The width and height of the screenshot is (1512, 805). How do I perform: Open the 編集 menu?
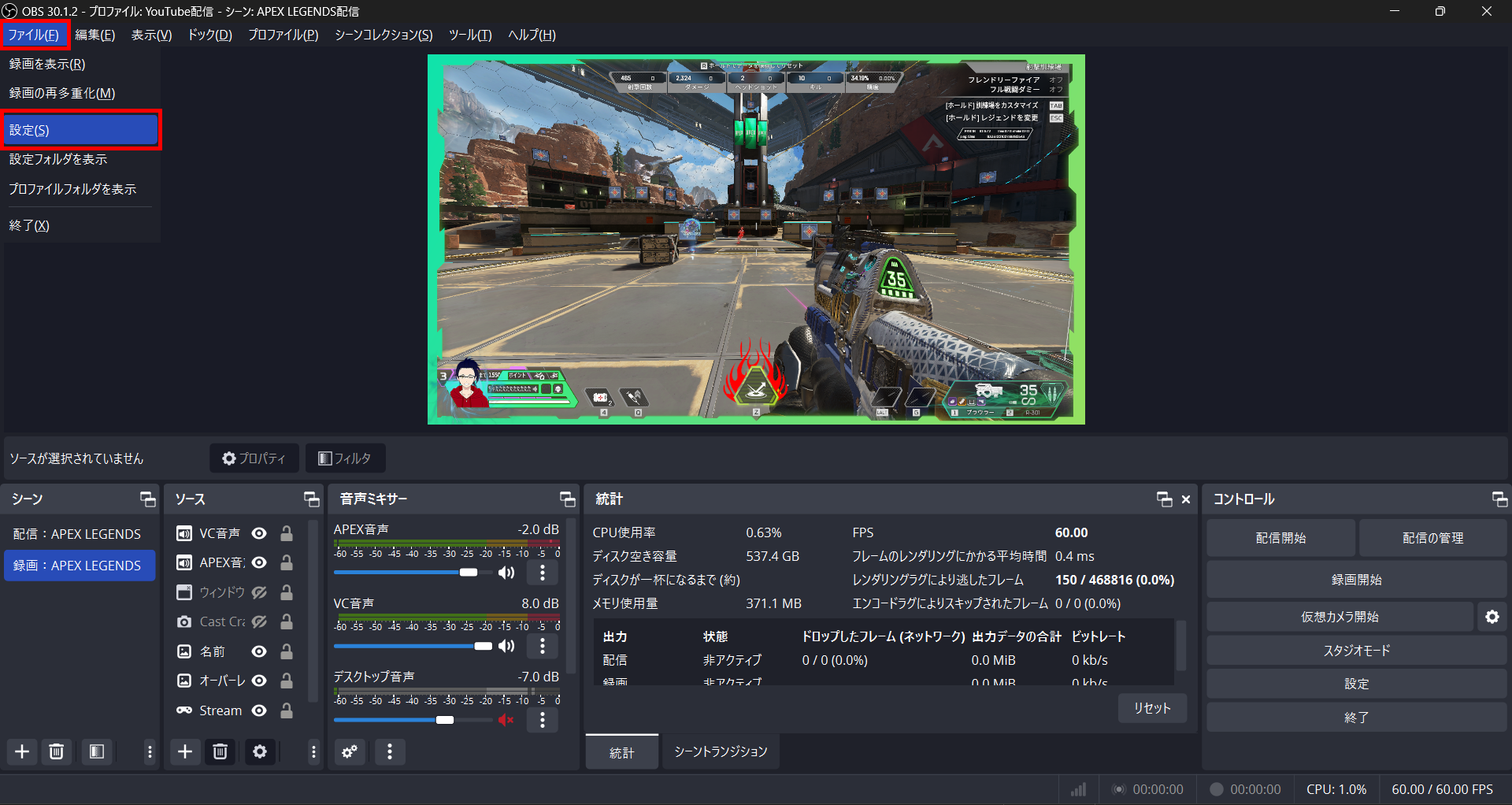(x=95, y=35)
